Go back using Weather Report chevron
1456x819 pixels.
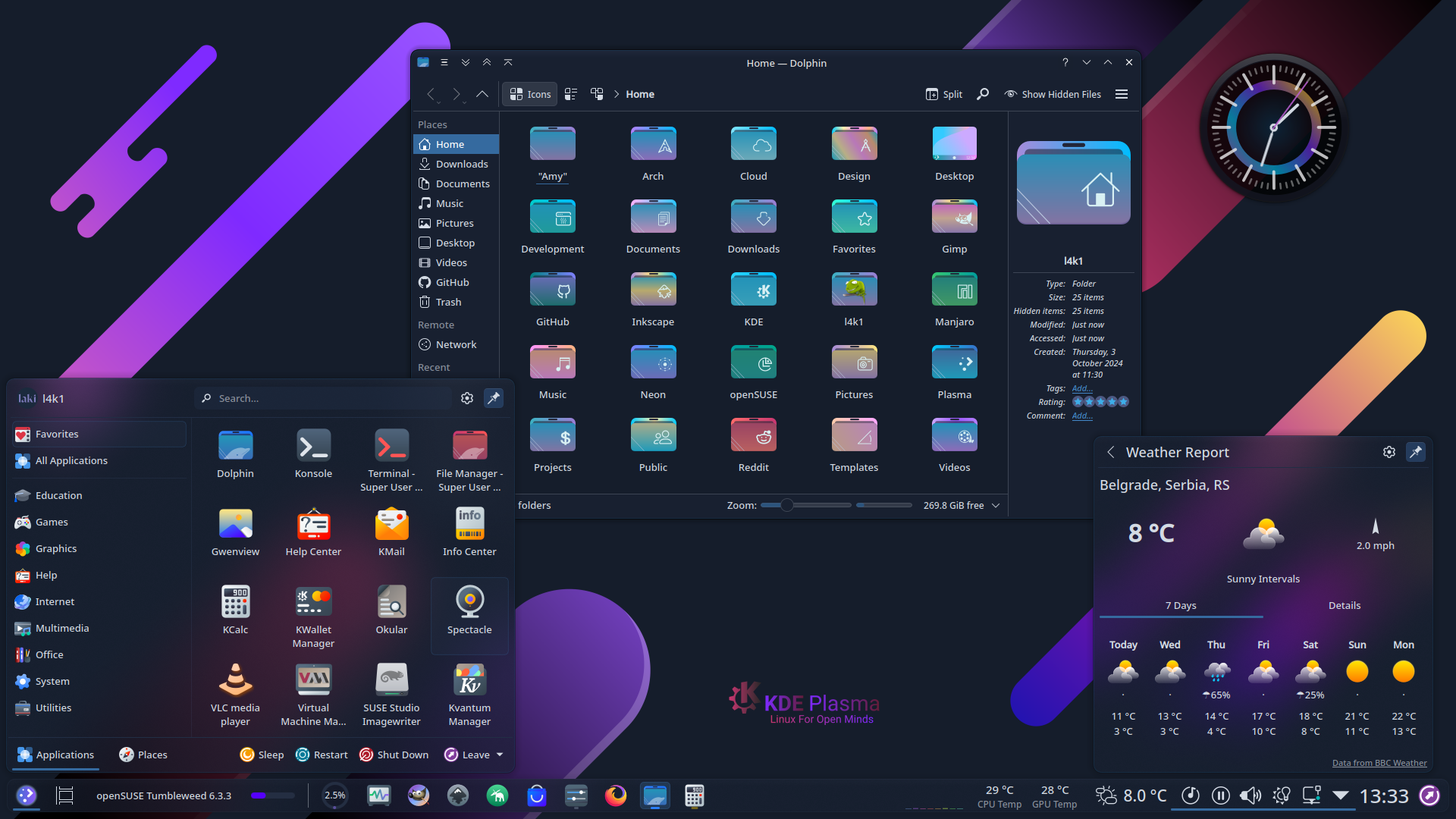pyautogui.click(x=1111, y=452)
